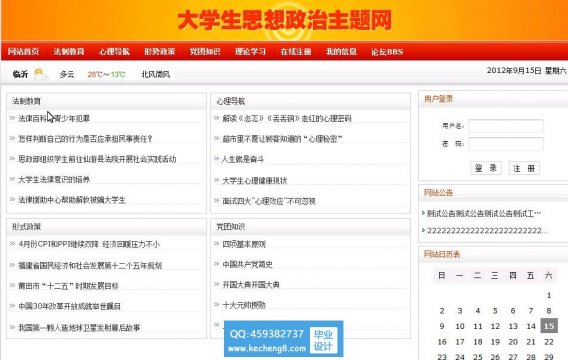Open article 面试四大“心理效应”不可忽视
568x360 pixels.
(269, 201)
